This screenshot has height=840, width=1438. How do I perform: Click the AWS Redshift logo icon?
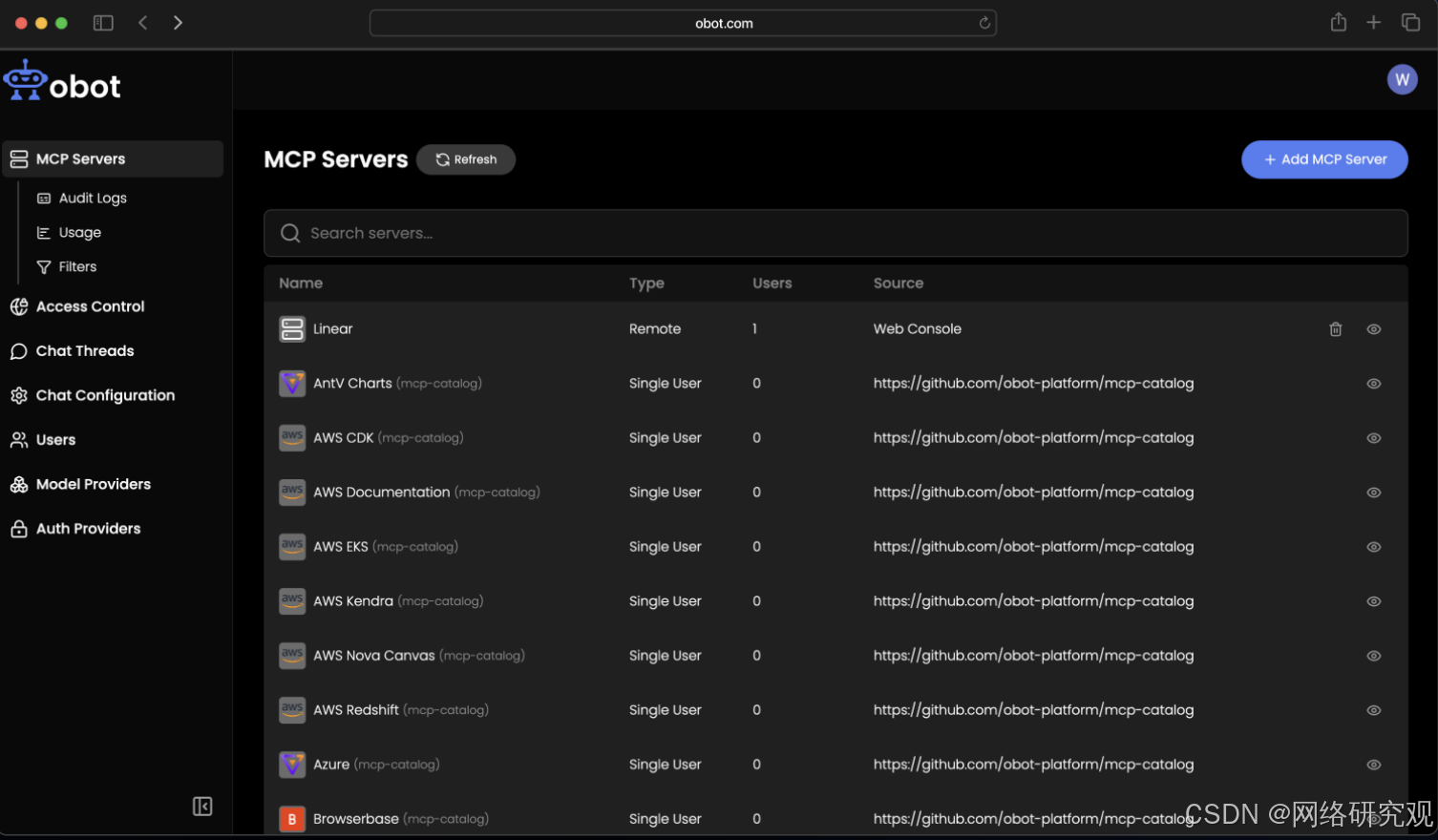[x=292, y=710]
